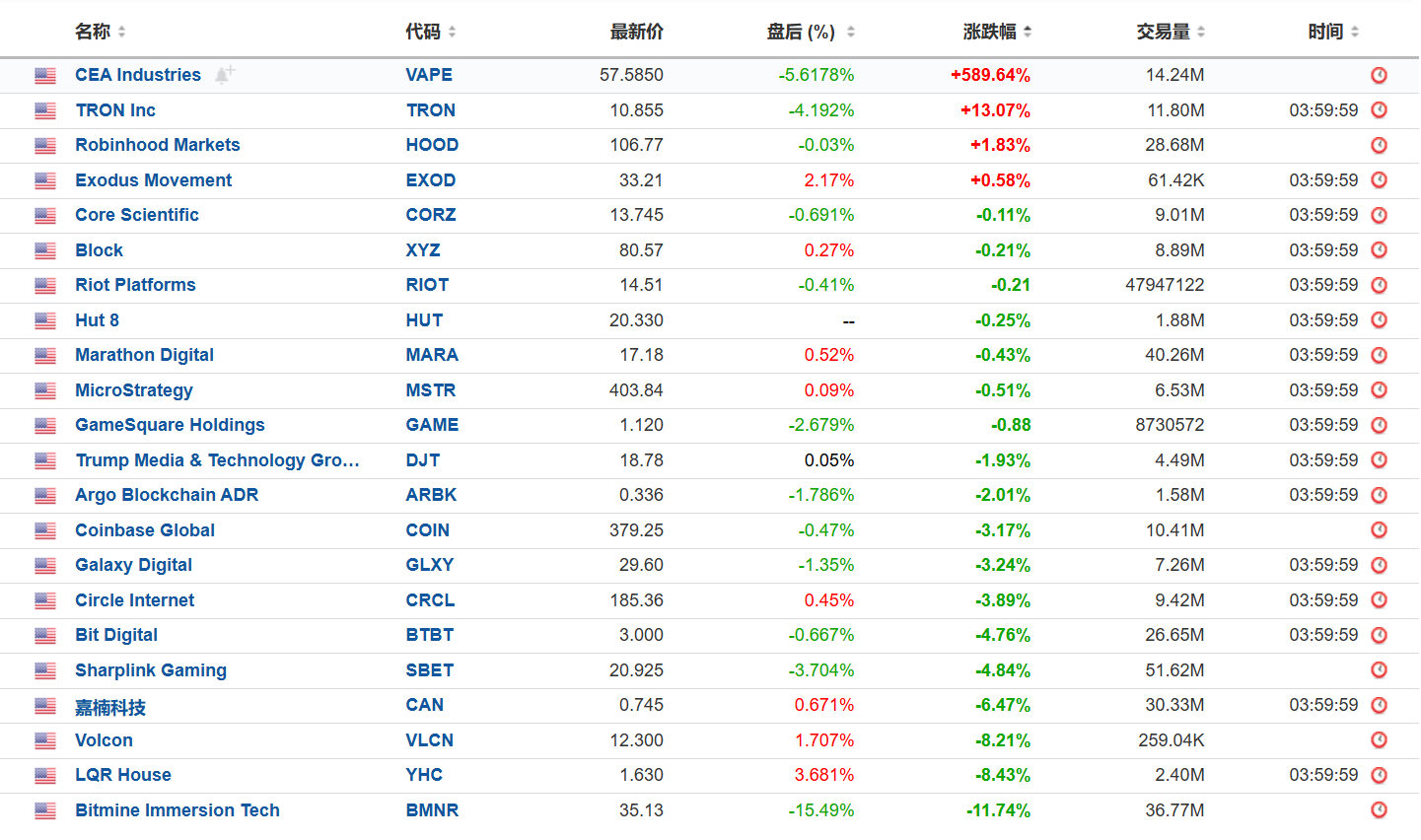Sort the list by 交易量 column
The image size is (1421, 840).
(1171, 32)
